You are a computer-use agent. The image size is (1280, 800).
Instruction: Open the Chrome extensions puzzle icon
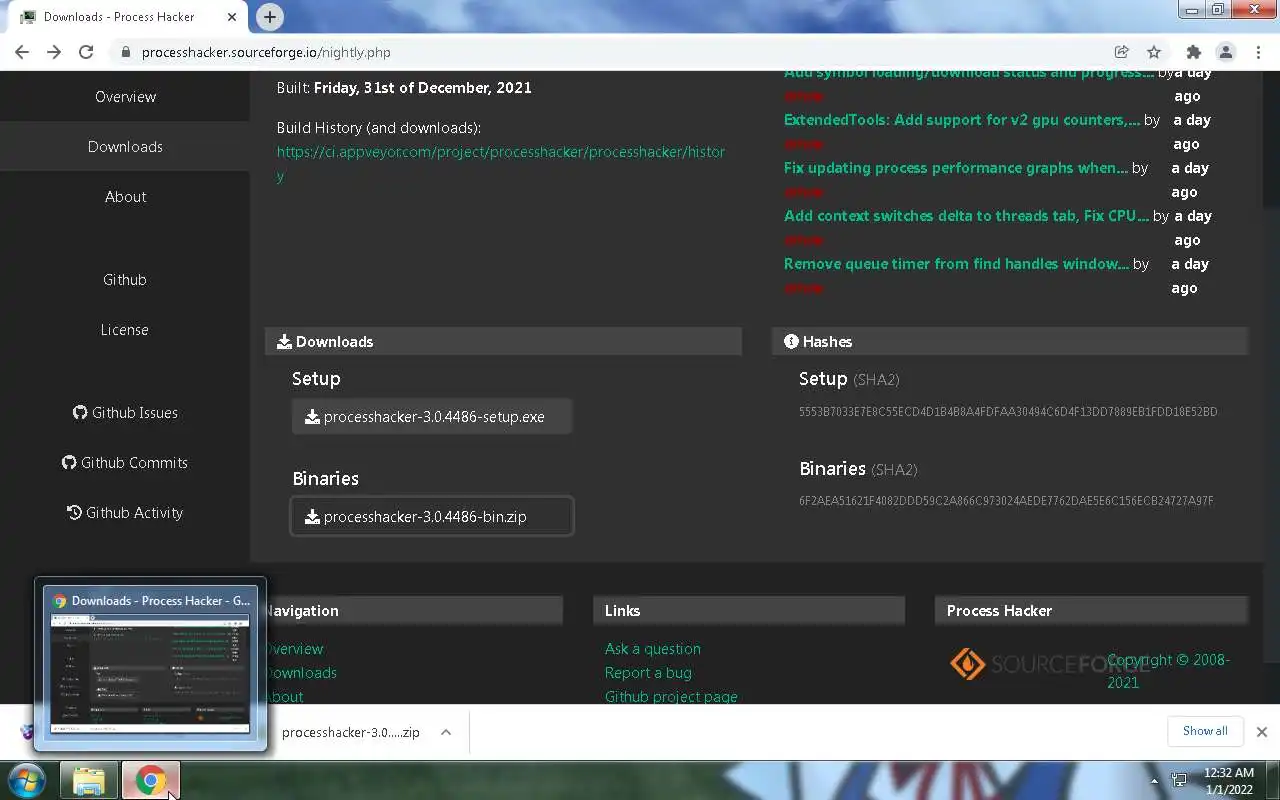(x=1193, y=52)
